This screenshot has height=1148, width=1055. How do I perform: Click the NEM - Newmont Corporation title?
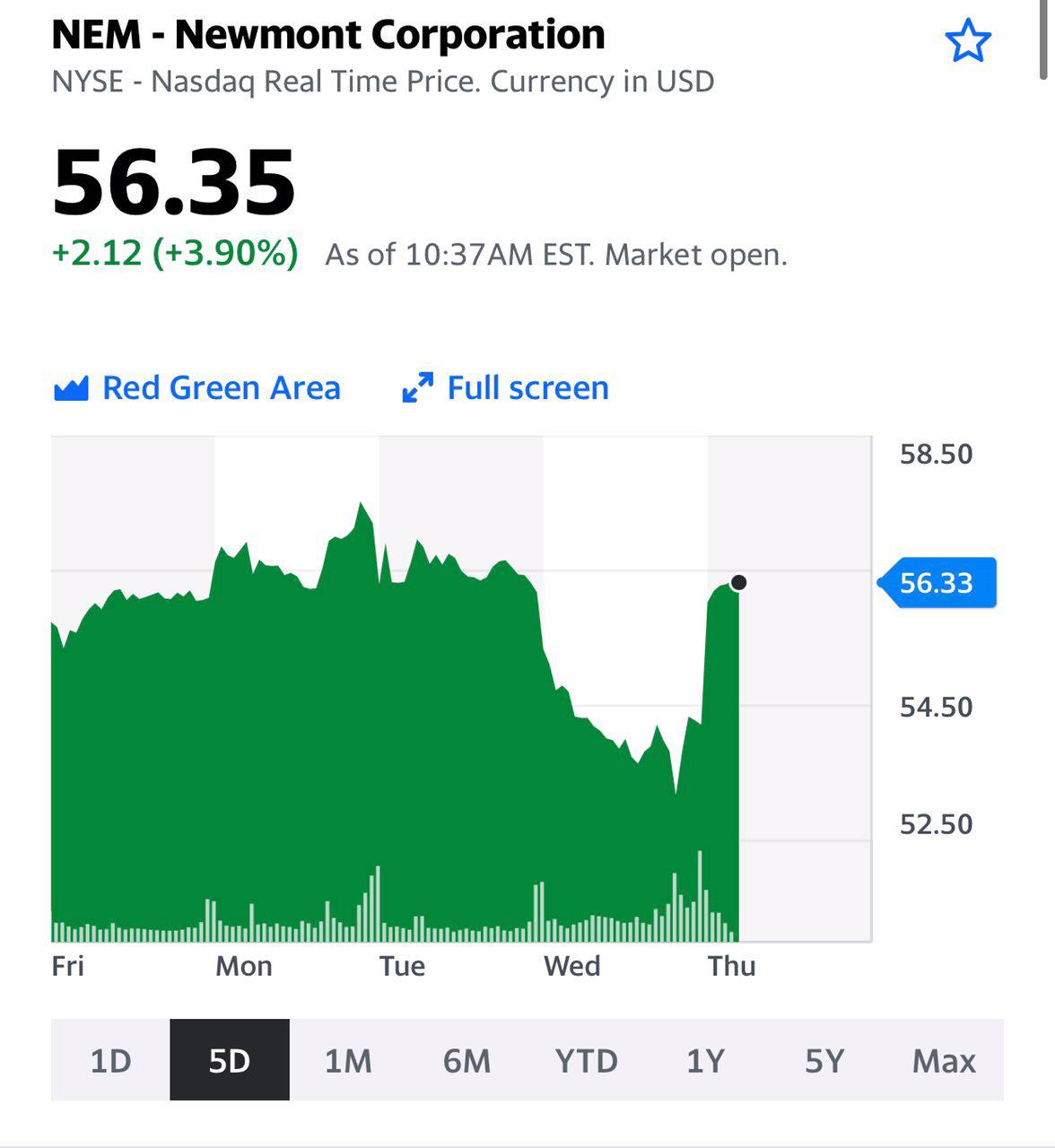point(328,35)
